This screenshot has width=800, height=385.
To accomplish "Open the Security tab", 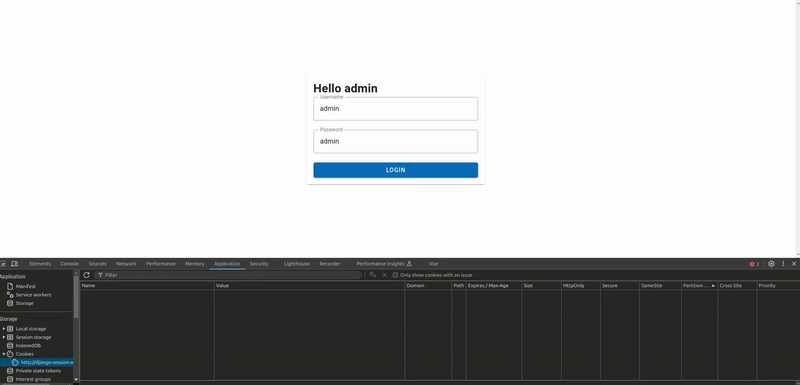I will coord(259,264).
